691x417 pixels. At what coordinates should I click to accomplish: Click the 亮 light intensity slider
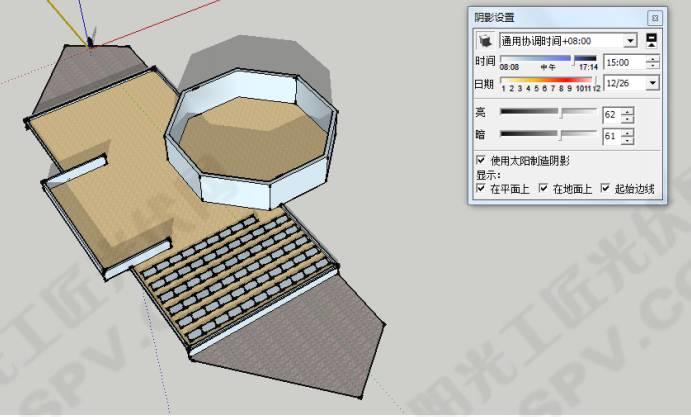point(549,113)
